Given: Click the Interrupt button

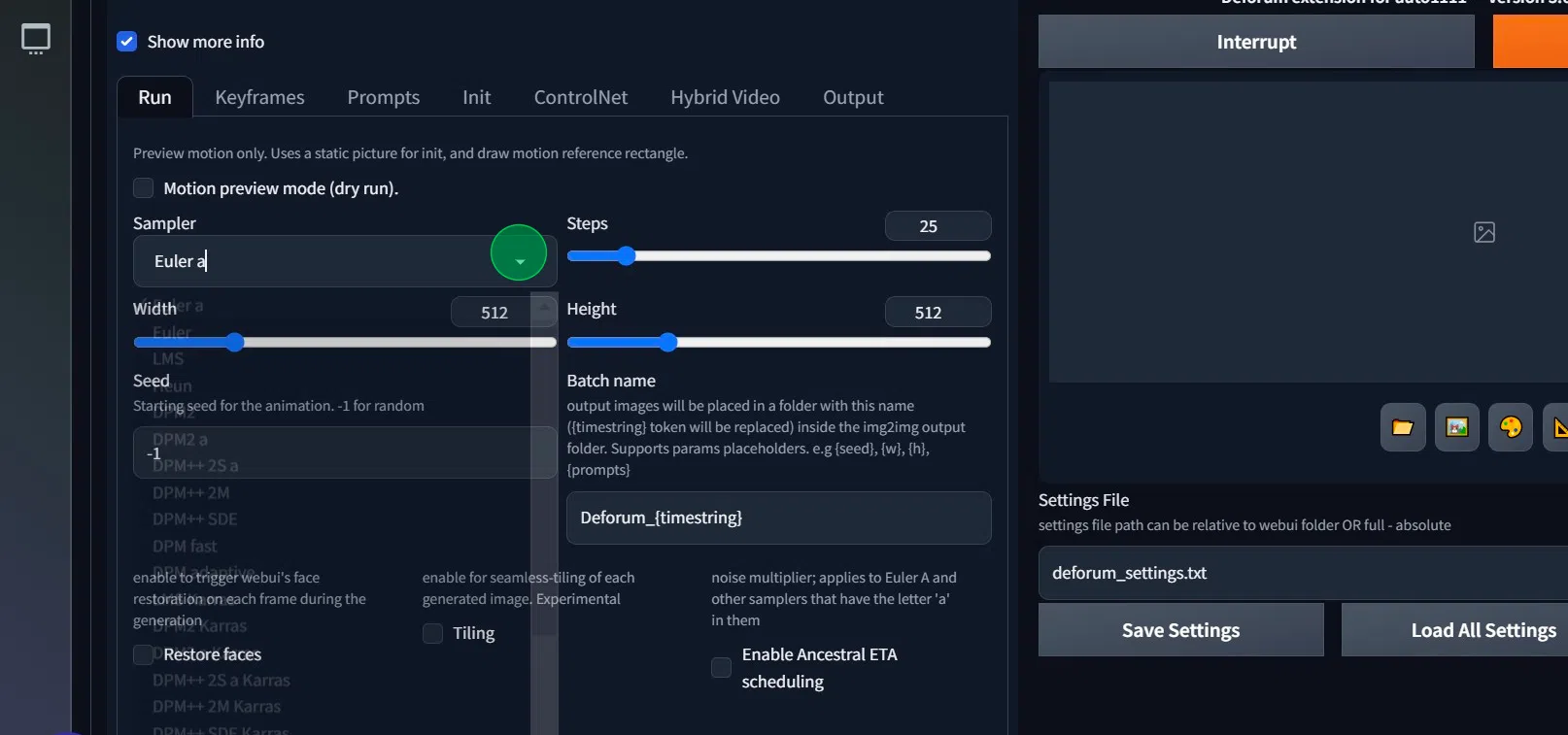Looking at the screenshot, I should (x=1256, y=42).
